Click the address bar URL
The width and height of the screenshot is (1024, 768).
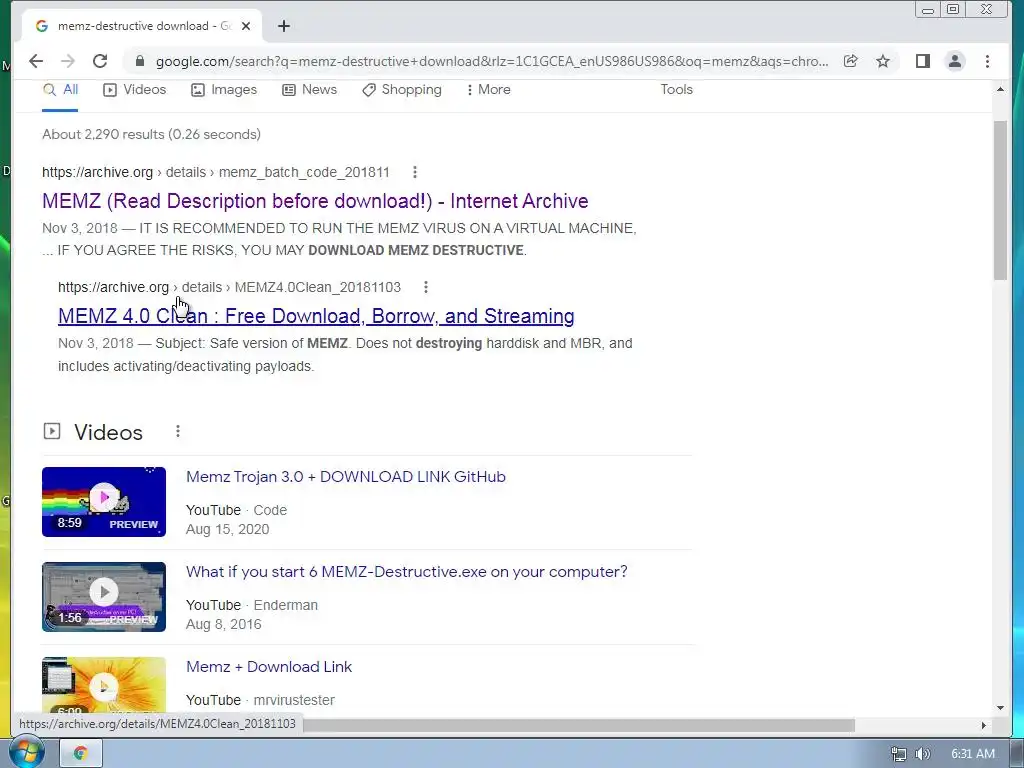[x=492, y=61]
